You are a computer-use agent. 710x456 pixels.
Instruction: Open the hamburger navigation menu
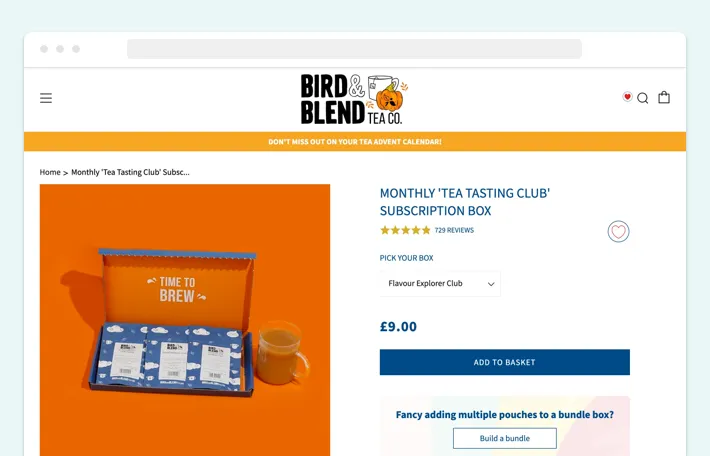(46, 98)
